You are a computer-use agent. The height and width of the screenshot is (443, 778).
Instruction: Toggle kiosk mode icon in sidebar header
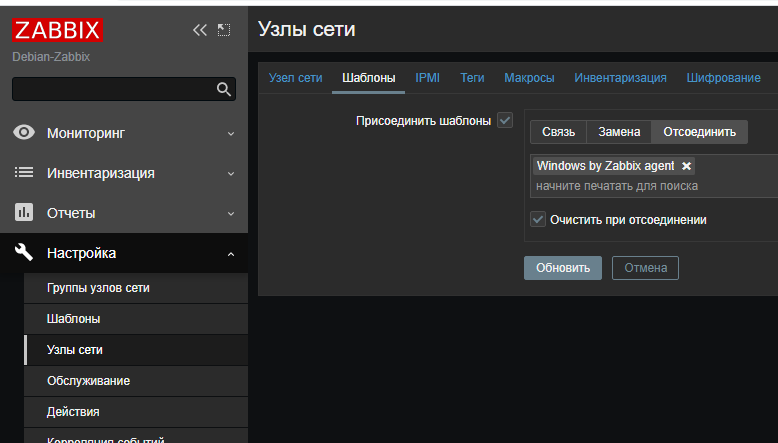click(x=224, y=30)
